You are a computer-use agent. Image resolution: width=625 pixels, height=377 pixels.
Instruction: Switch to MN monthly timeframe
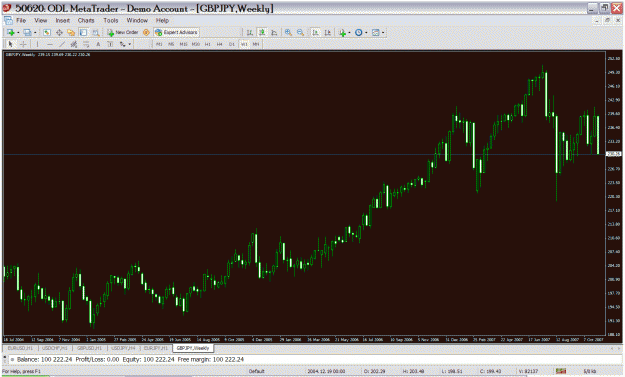point(256,44)
